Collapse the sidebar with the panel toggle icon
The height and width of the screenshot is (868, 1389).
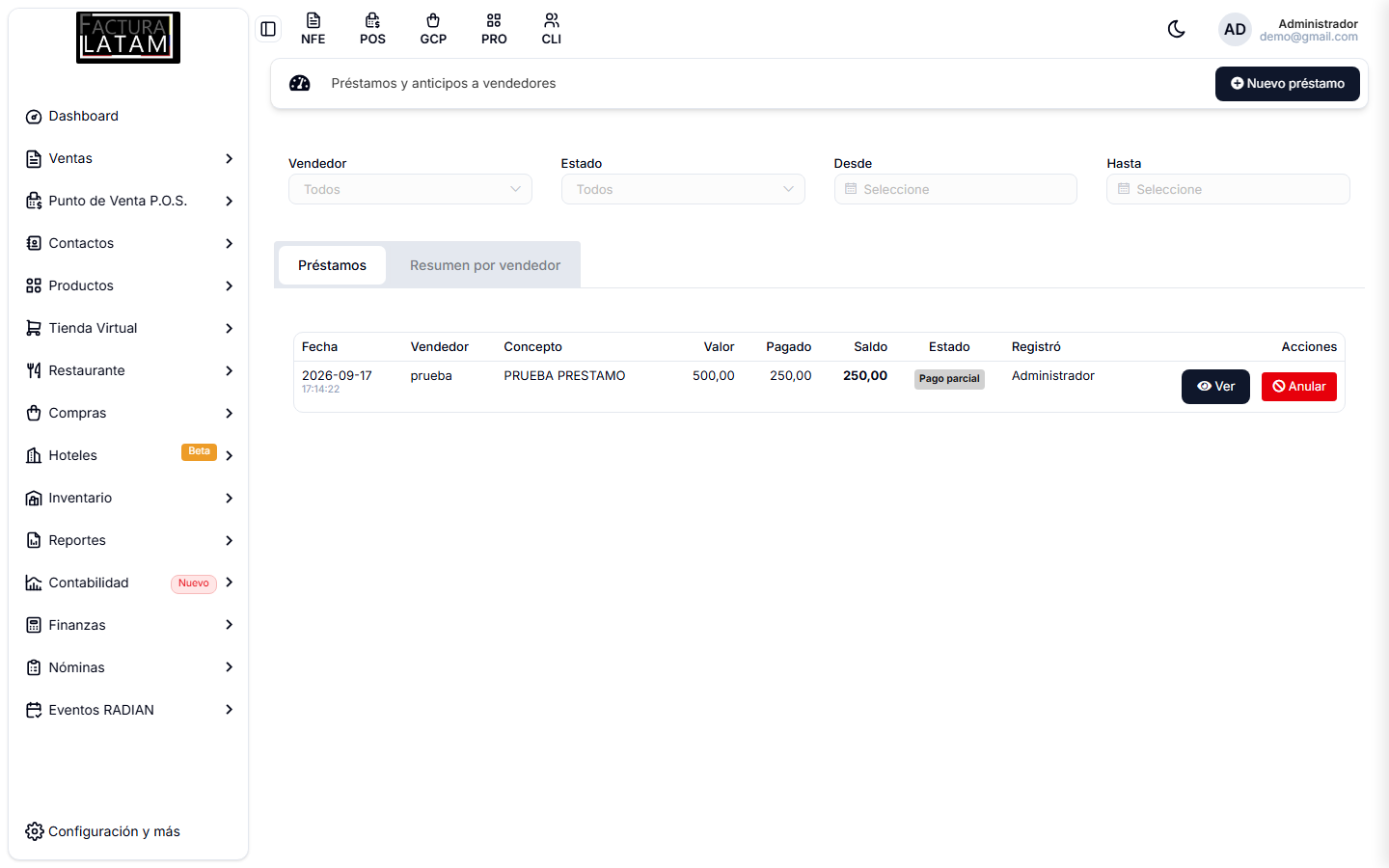click(268, 29)
